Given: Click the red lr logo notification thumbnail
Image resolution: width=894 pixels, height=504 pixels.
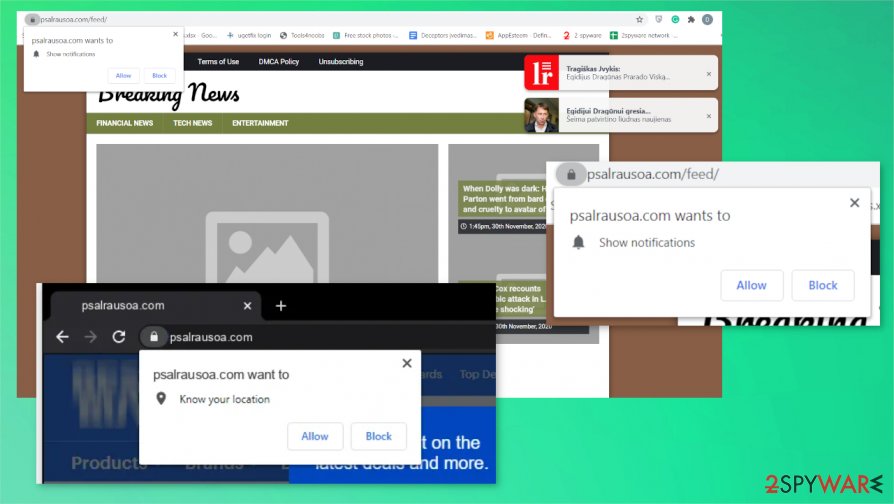Looking at the screenshot, I should [542, 72].
